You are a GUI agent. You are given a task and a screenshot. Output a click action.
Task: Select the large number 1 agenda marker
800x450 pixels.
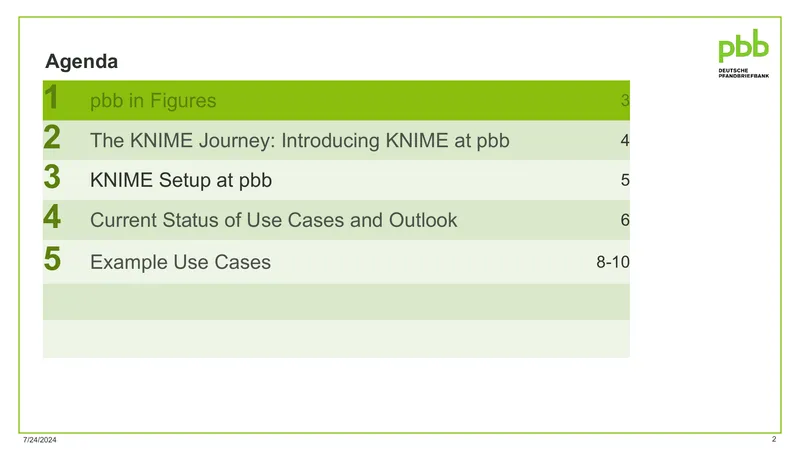tap(51, 97)
